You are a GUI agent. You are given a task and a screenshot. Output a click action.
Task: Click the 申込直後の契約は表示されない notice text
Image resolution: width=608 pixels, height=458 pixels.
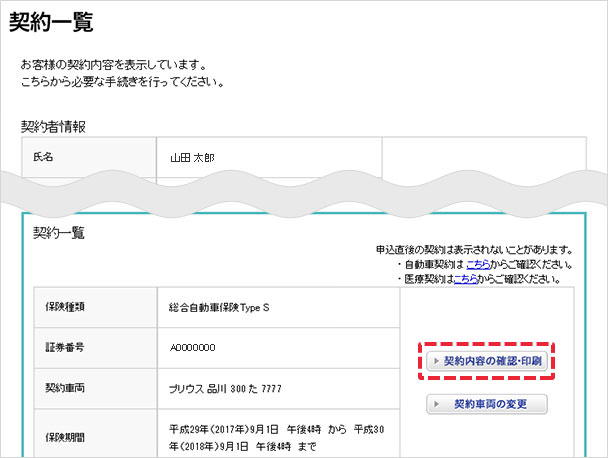(x=474, y=250)
